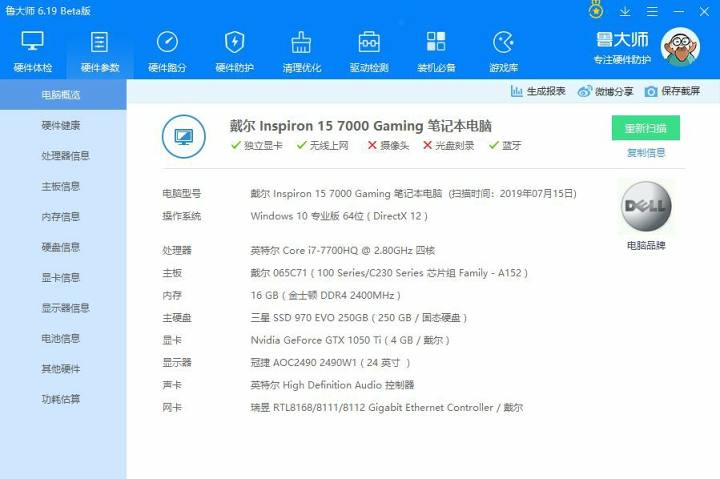720x479 pixels.
Task: Click the green 重新扫描 rescan button
Action: click(x=646, y=128)
